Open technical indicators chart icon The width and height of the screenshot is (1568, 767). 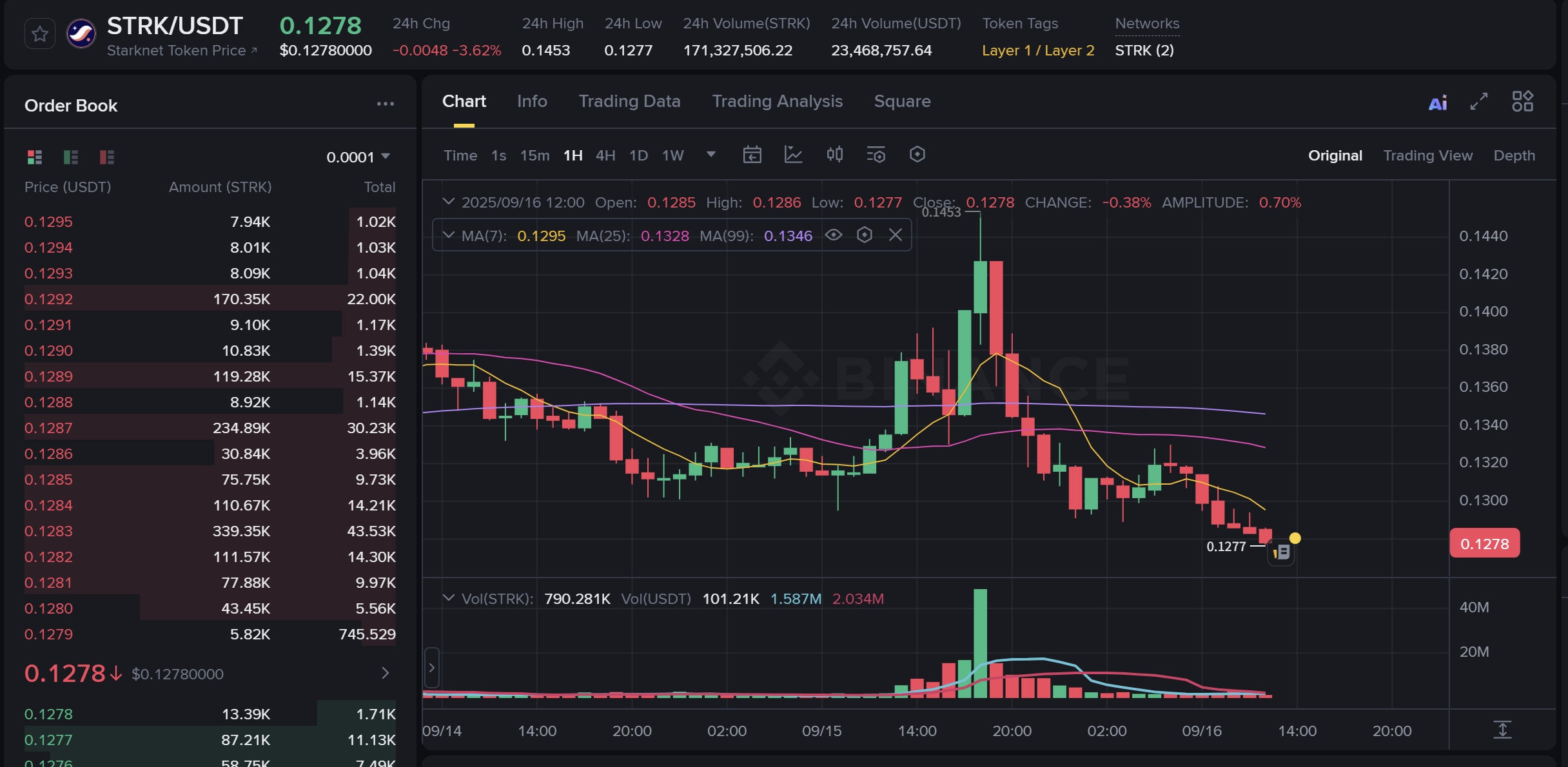(x=793, y=155)
